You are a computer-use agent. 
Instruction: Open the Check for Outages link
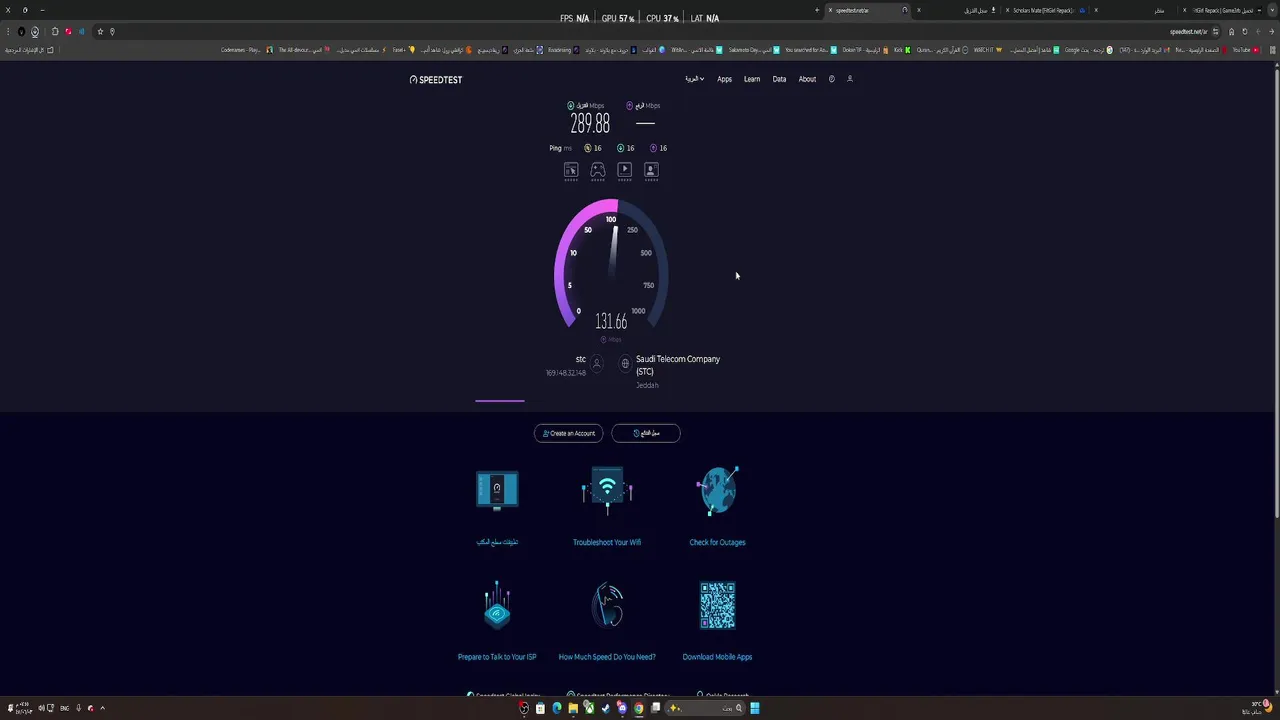click(x=717, y=542)
